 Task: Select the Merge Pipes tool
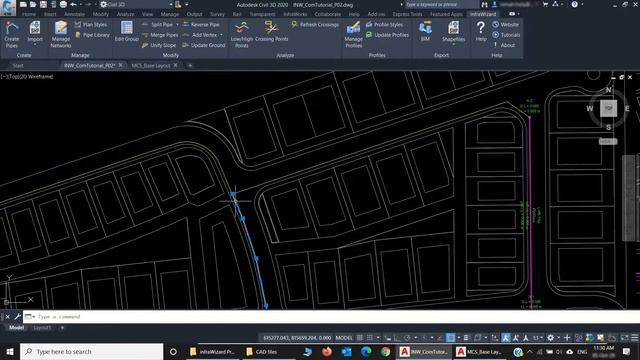(x=160, y=35)
